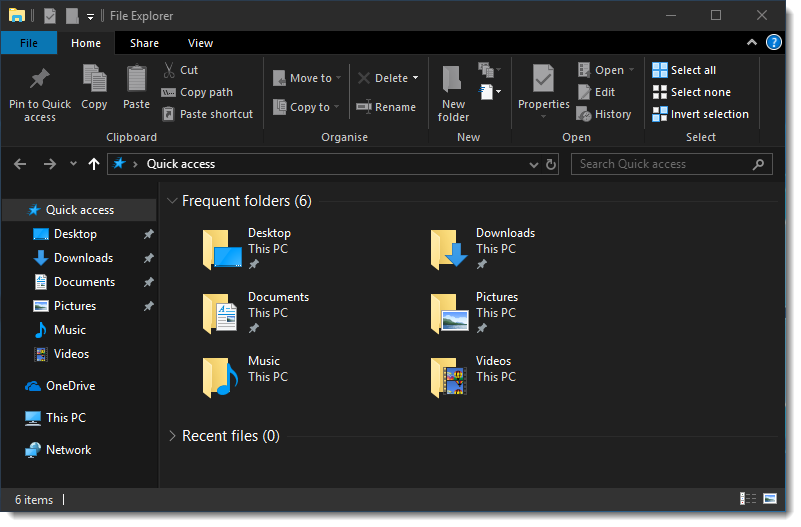
Task: Switch to the View ribbon tab
Action: click(200, 43)
